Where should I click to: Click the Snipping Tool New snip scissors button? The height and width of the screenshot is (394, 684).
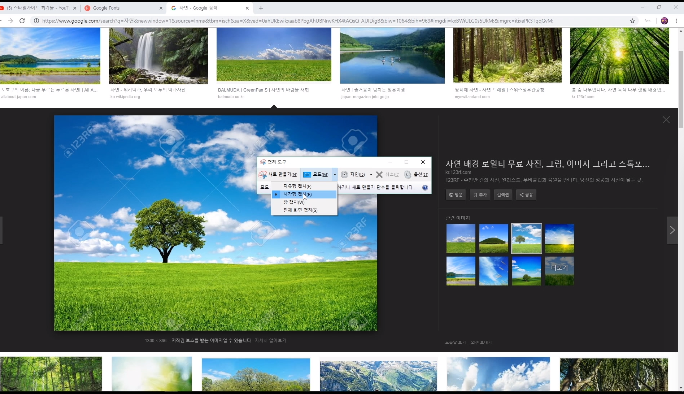(x=278, y=175)
